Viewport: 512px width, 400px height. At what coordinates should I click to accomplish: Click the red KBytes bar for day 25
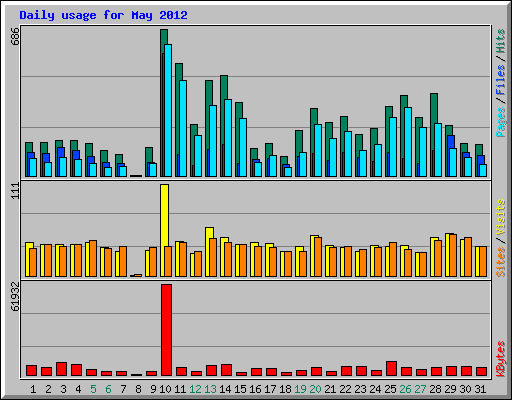pos(392,368)
